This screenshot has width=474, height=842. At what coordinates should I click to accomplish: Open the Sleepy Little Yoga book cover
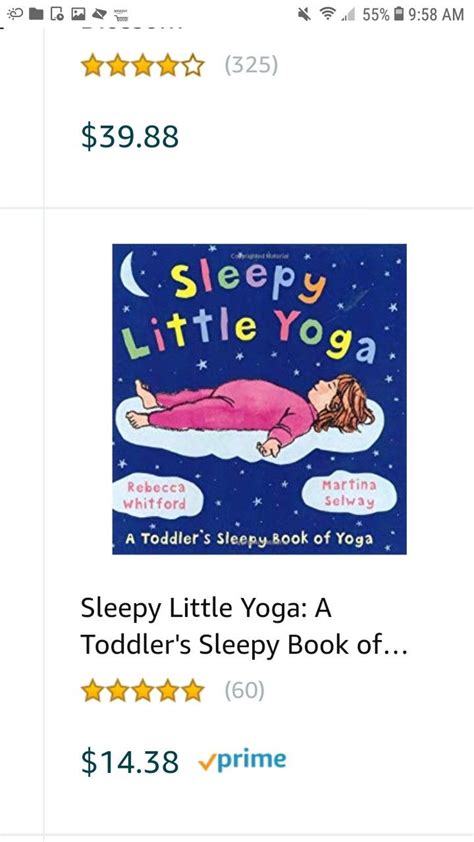click(259, 399)
